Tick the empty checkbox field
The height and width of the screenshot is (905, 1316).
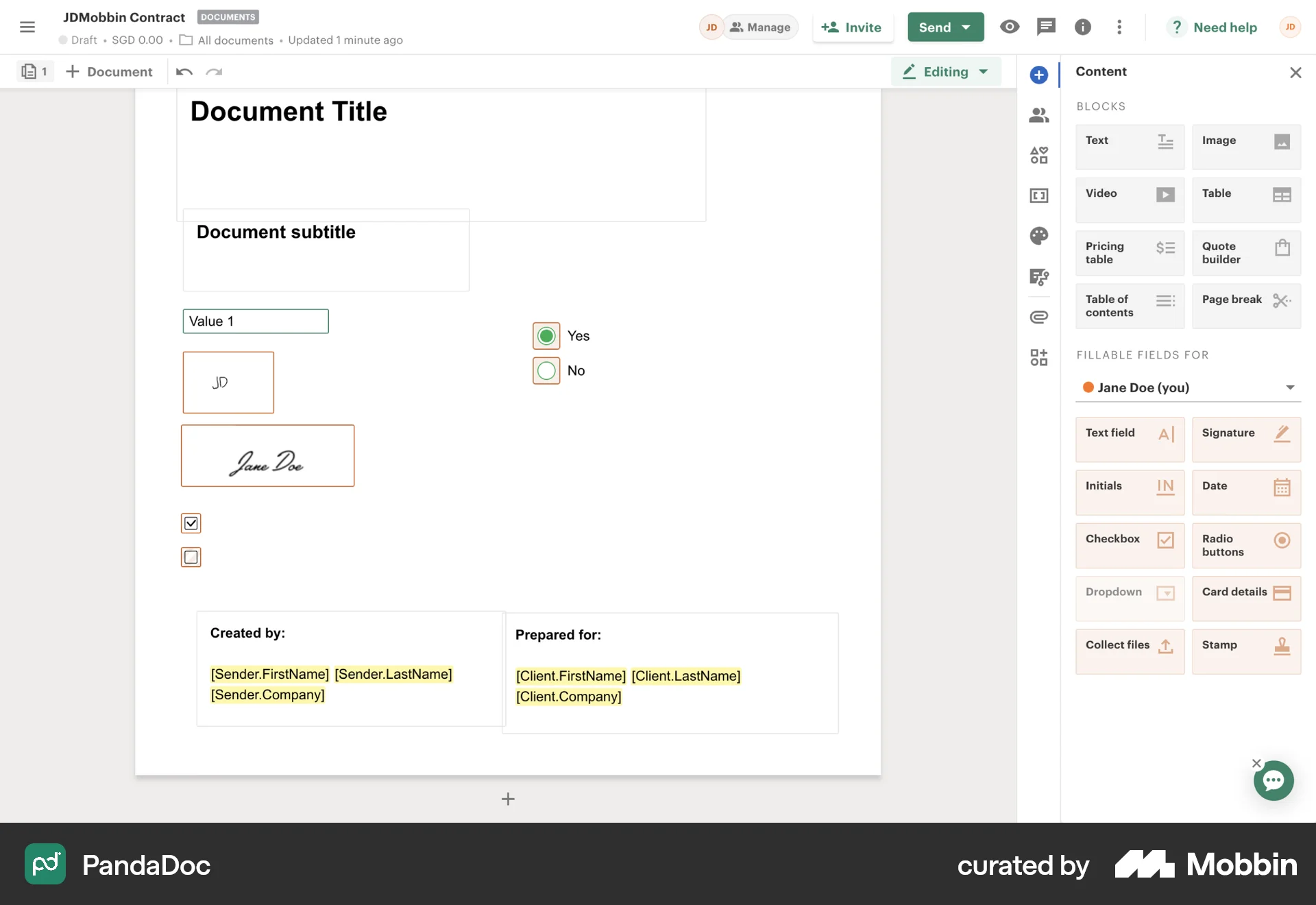point(191,557)
